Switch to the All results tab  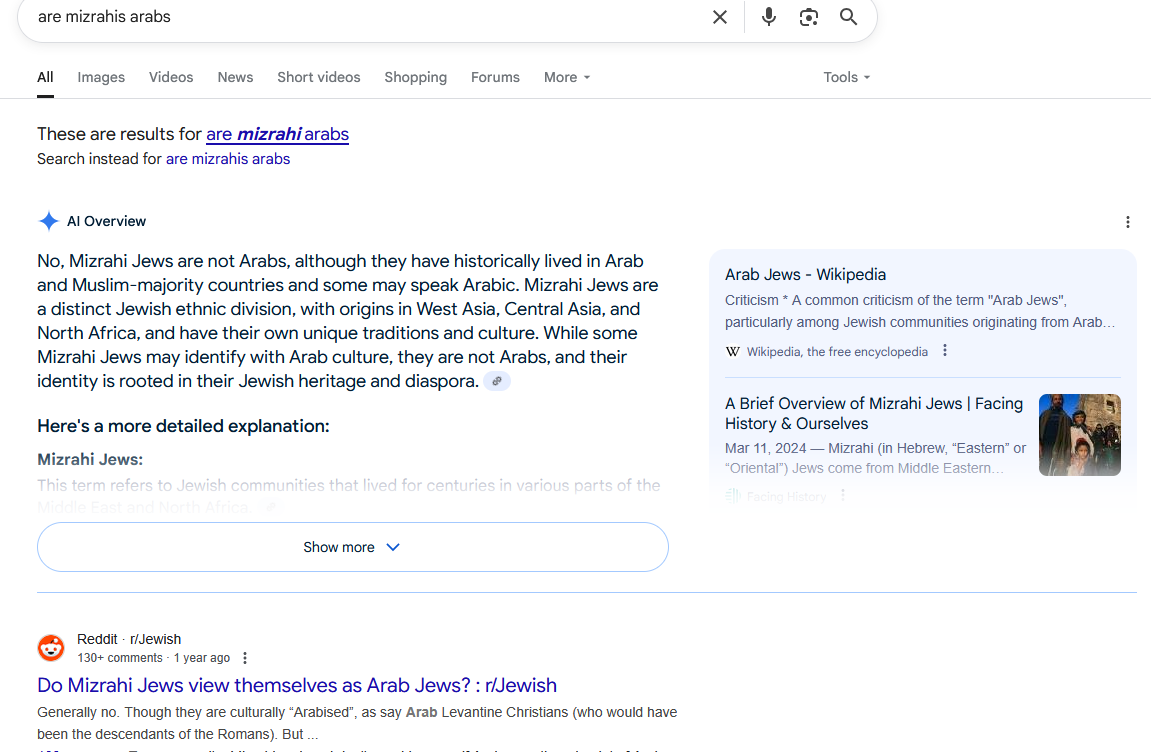click(x=46, y=77)
